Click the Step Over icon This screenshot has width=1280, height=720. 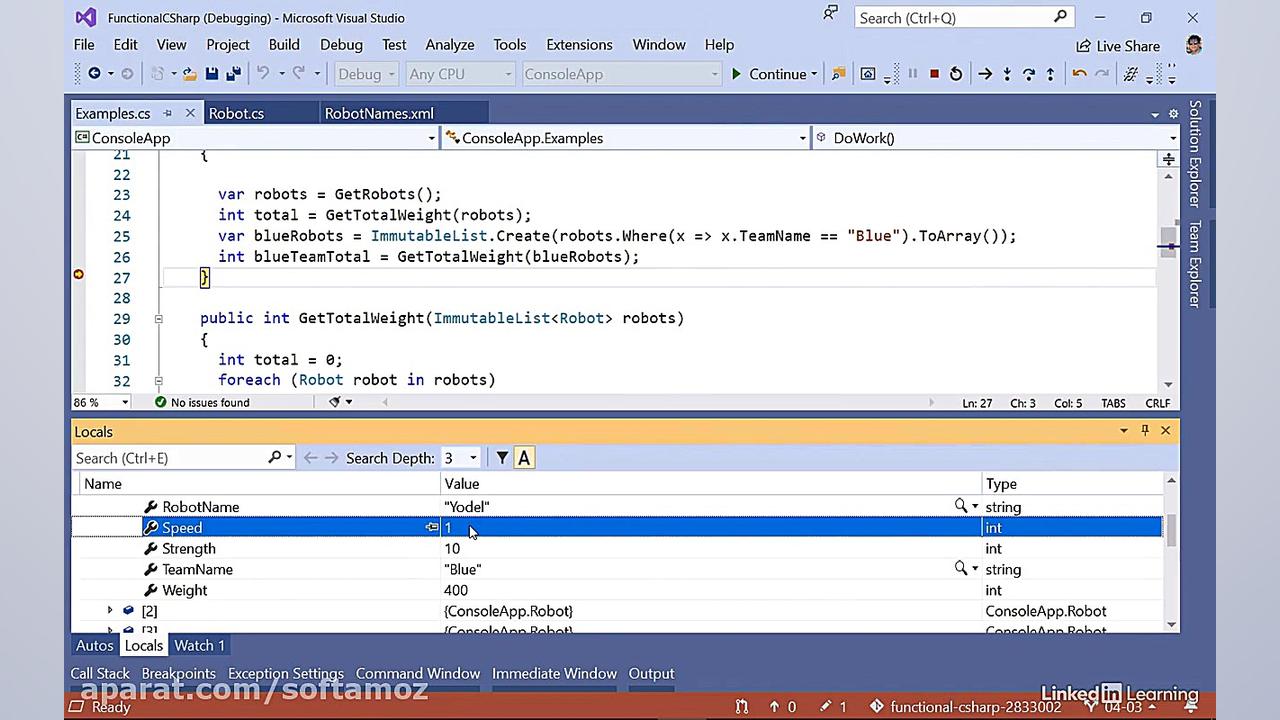[x=1029, y=74]
